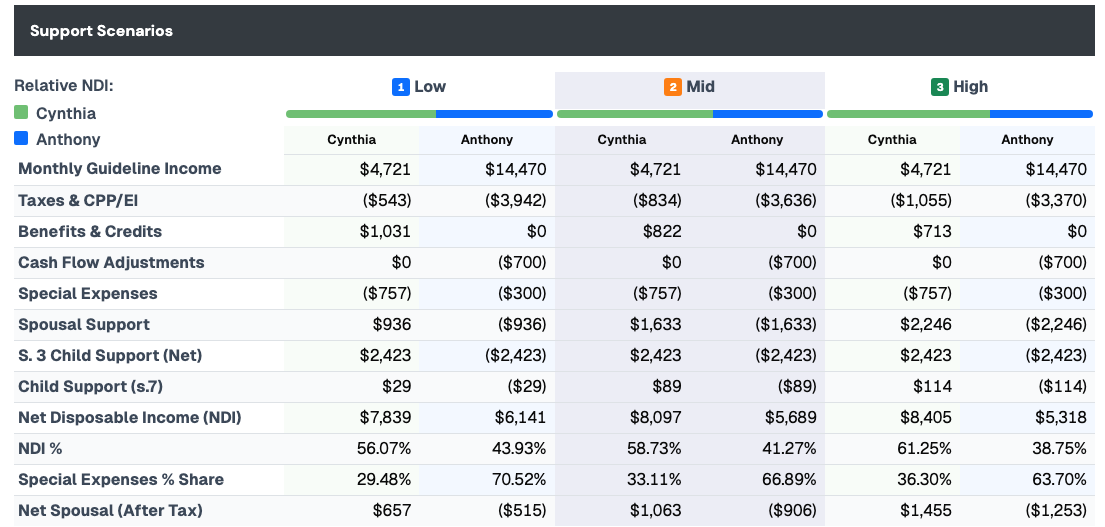
Task: Click the orange number 2 Mid badge
Action: 673,87
